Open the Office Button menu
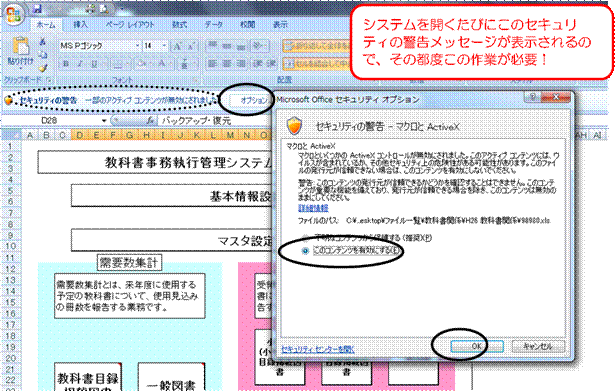This screenshot has width=615, height=391. 14,15
